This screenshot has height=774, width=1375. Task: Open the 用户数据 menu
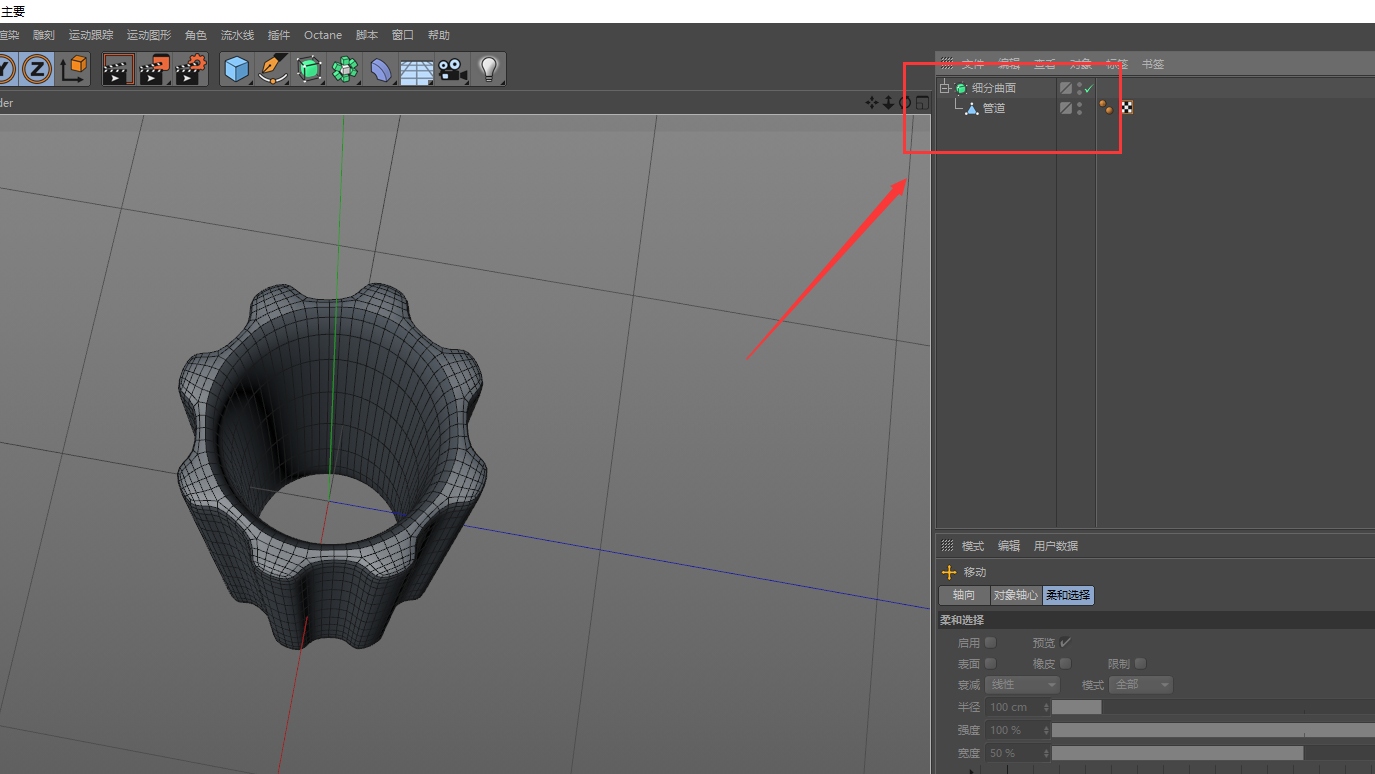(x=1056, y=546)
